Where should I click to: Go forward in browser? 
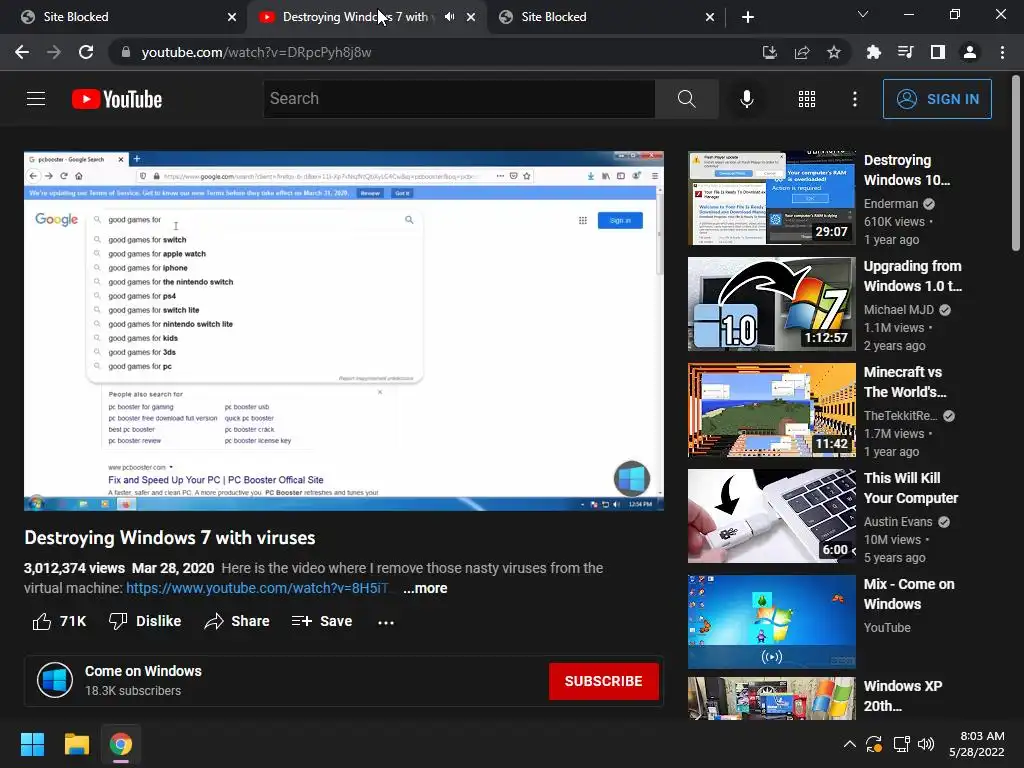tap(54, 52)
